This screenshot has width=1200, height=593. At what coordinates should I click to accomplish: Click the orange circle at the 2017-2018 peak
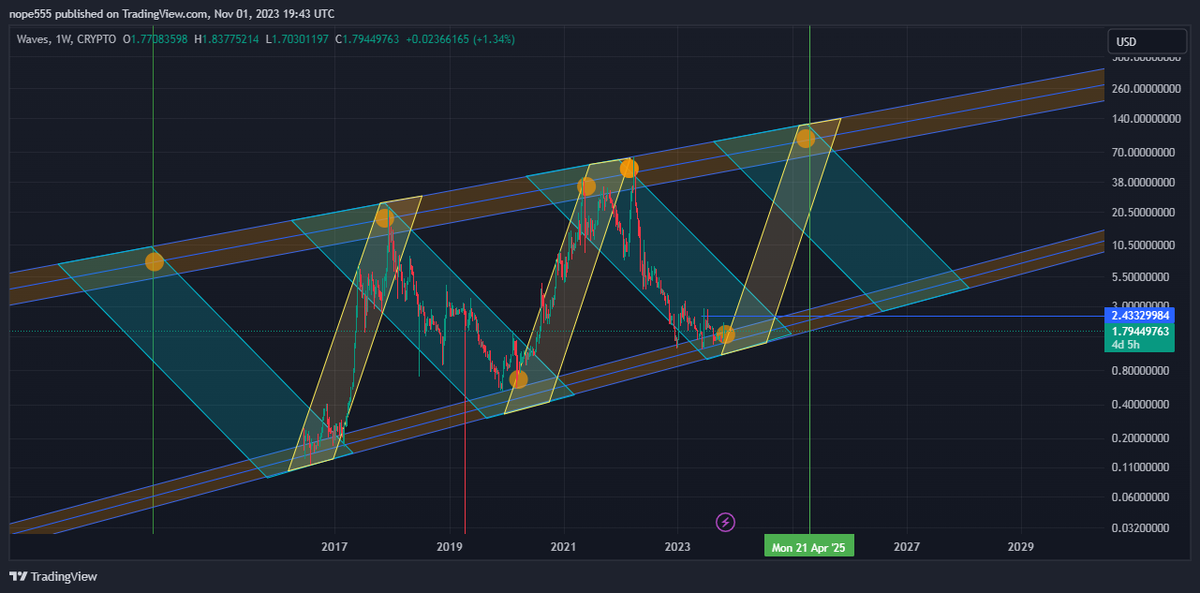385,218
